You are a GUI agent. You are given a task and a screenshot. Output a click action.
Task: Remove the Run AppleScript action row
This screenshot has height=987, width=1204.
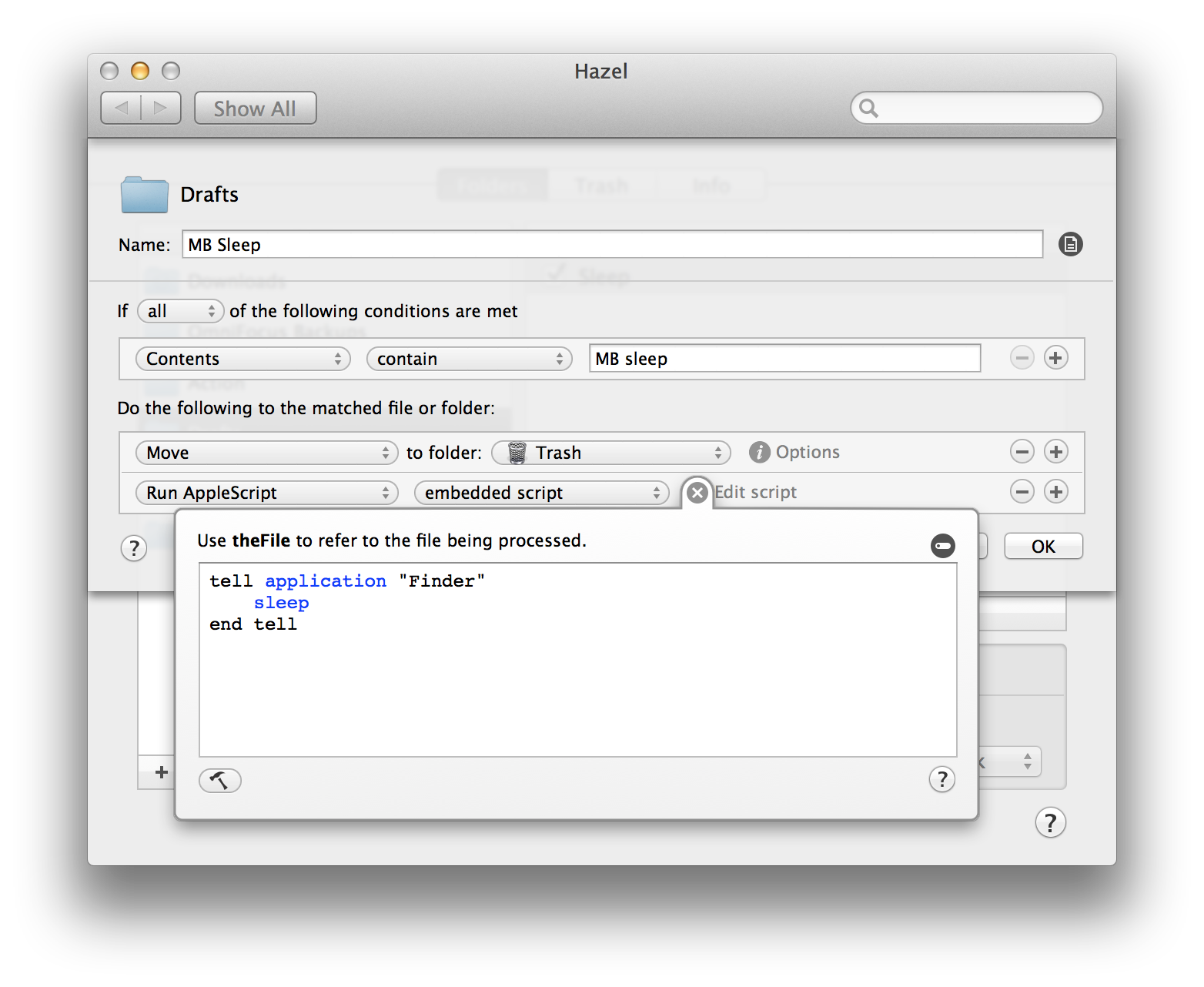point(1022,492)
